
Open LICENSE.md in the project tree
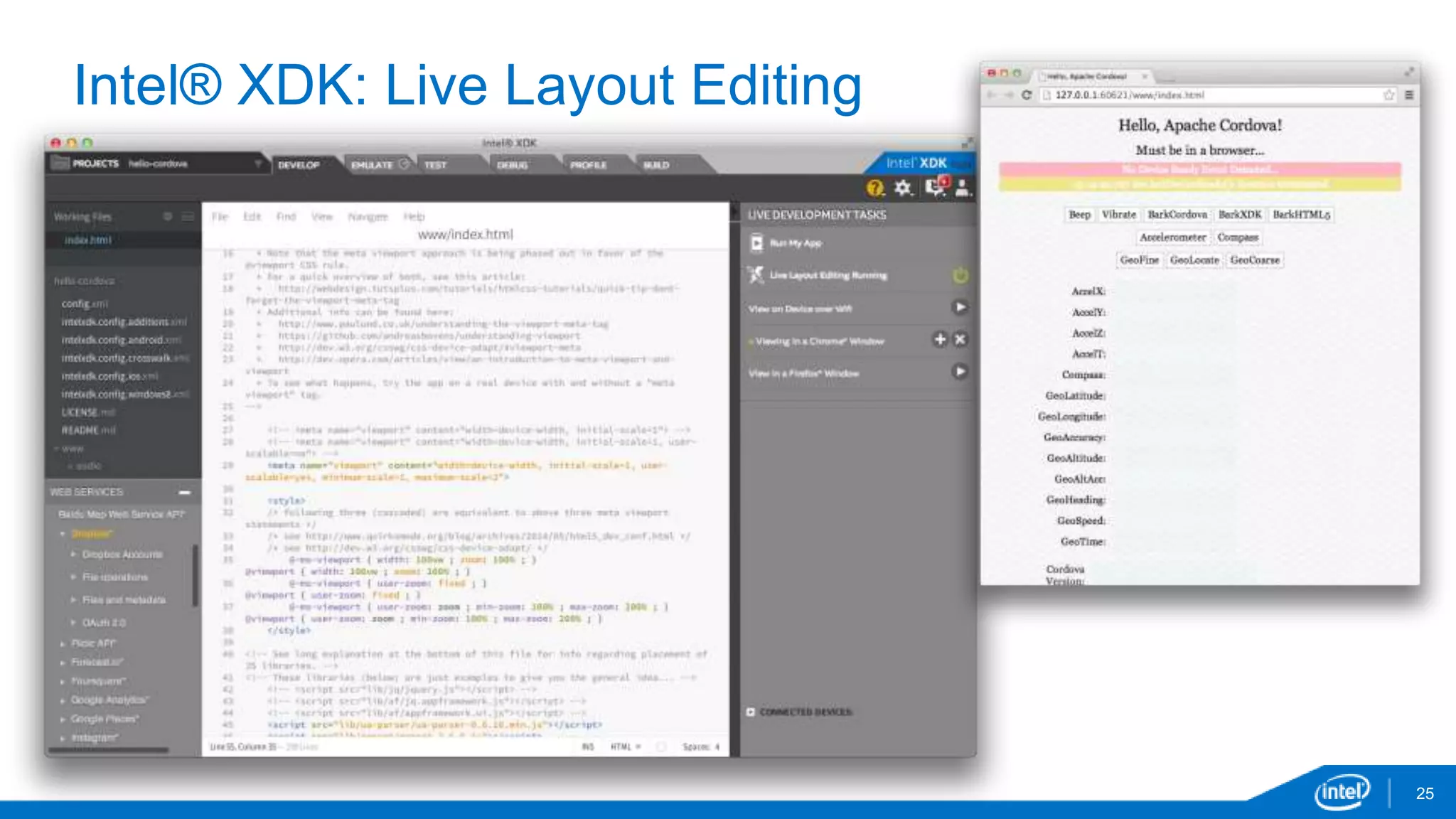coord(88,412)
